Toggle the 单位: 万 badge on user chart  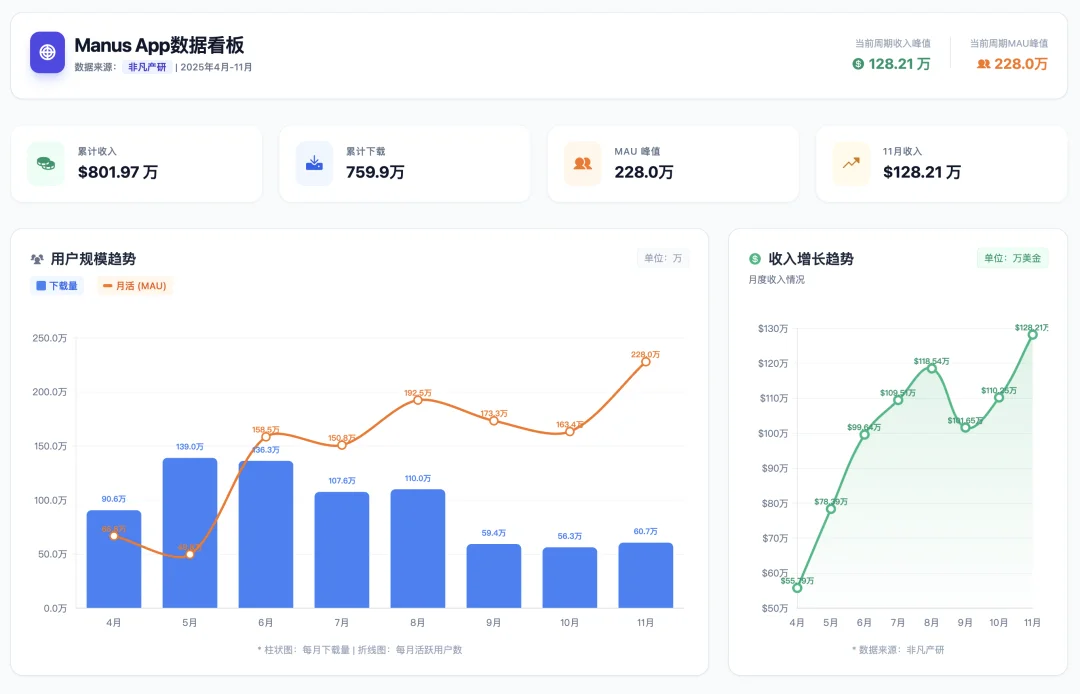[662, 258]
